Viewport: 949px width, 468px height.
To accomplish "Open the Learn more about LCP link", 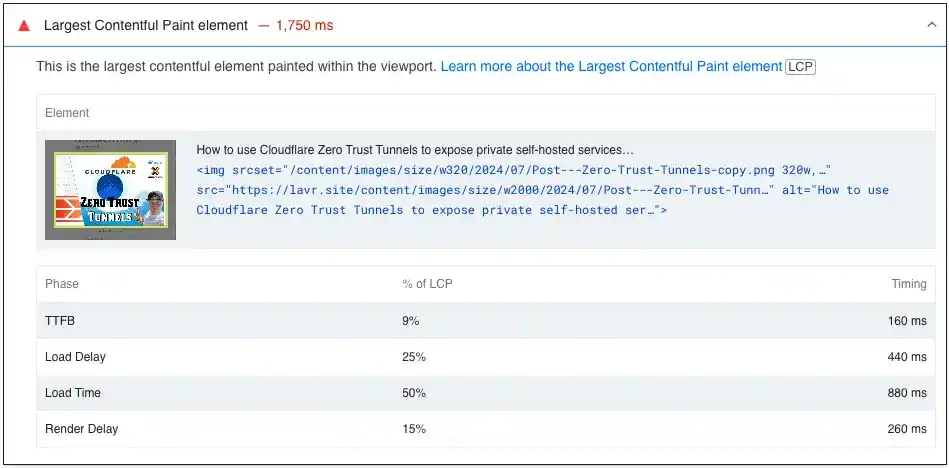I will tap(611, 66).
